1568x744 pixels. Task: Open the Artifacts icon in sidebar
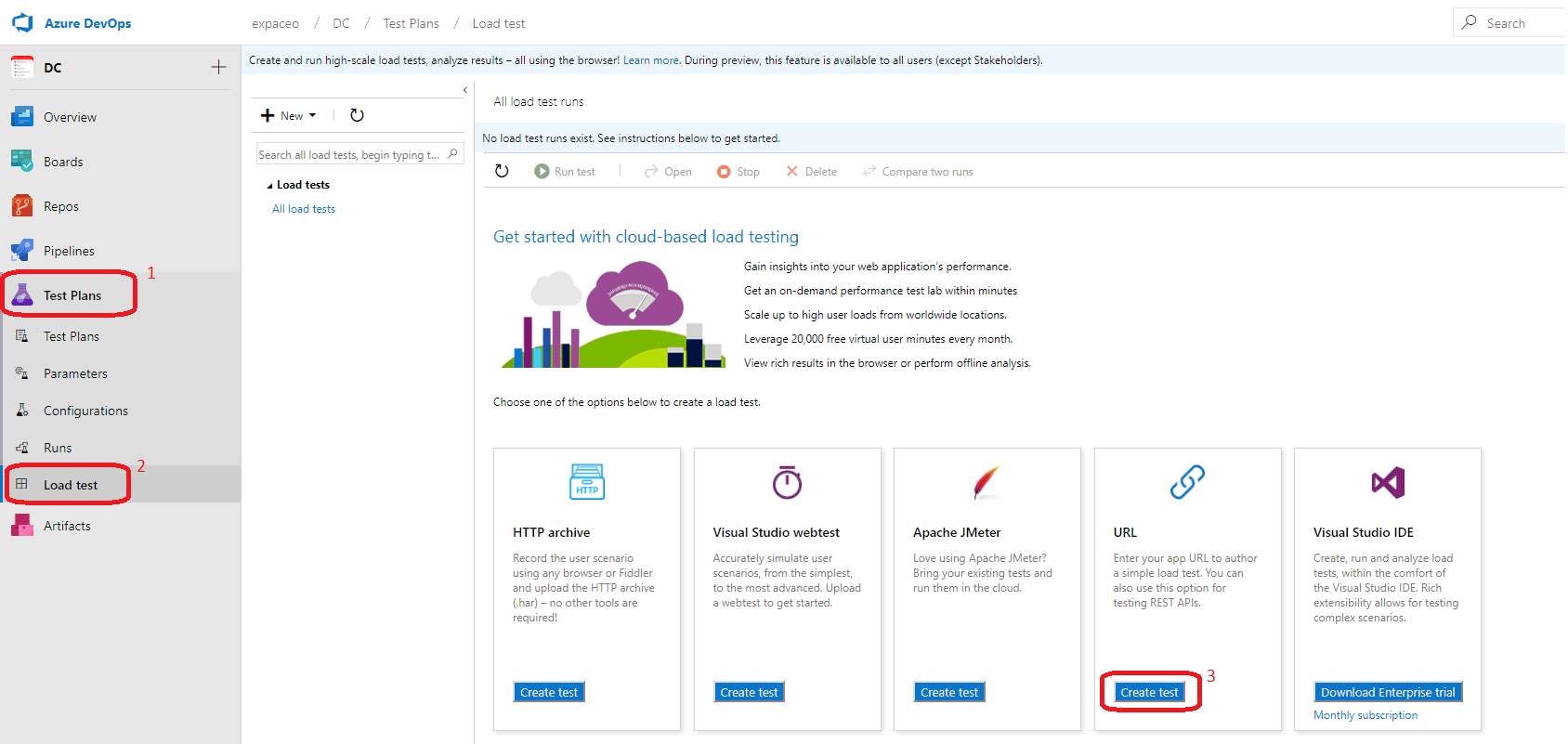pos(22,526)
